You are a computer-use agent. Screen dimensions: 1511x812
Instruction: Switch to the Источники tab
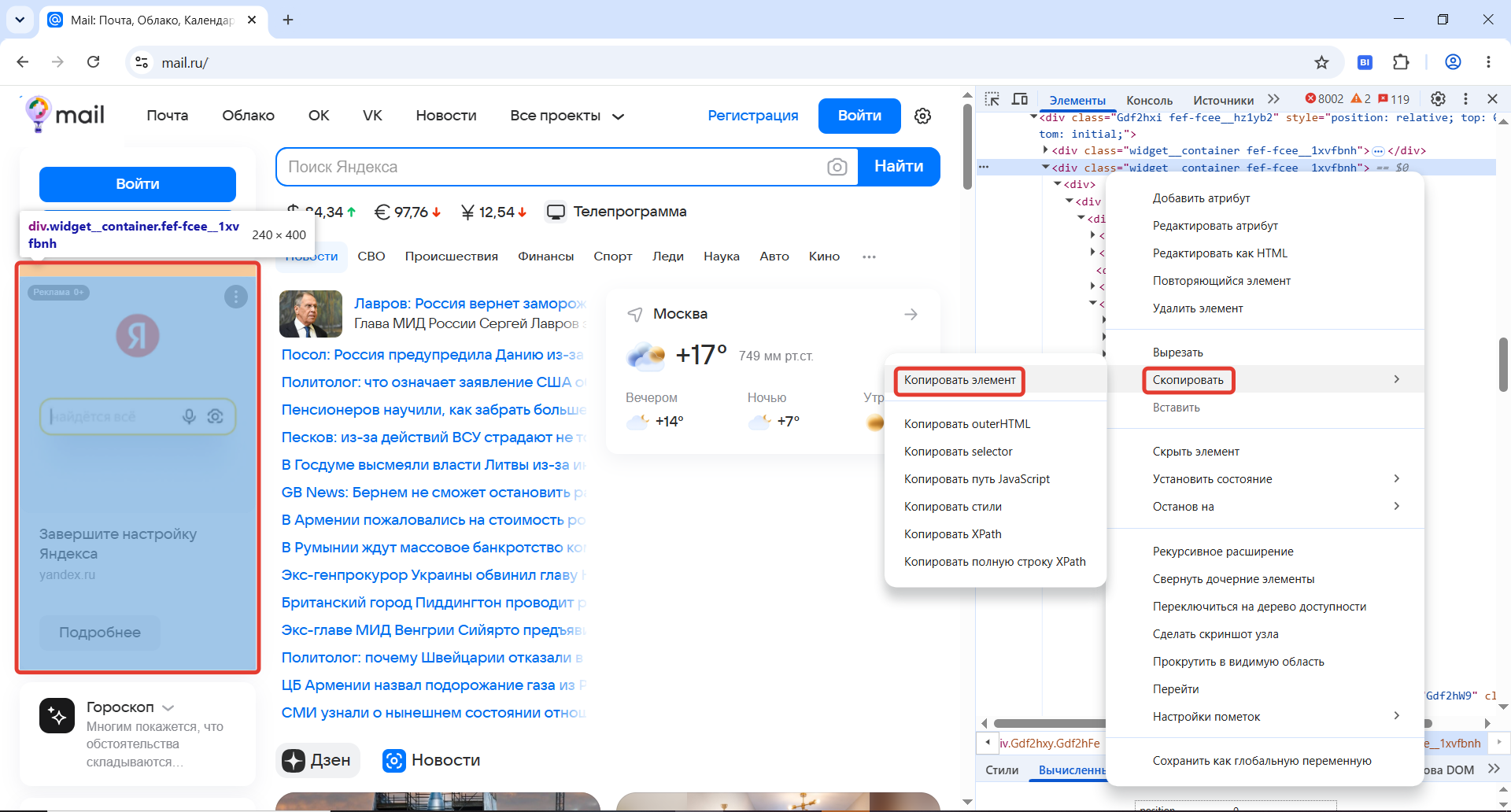click(x=1223, y=100)
